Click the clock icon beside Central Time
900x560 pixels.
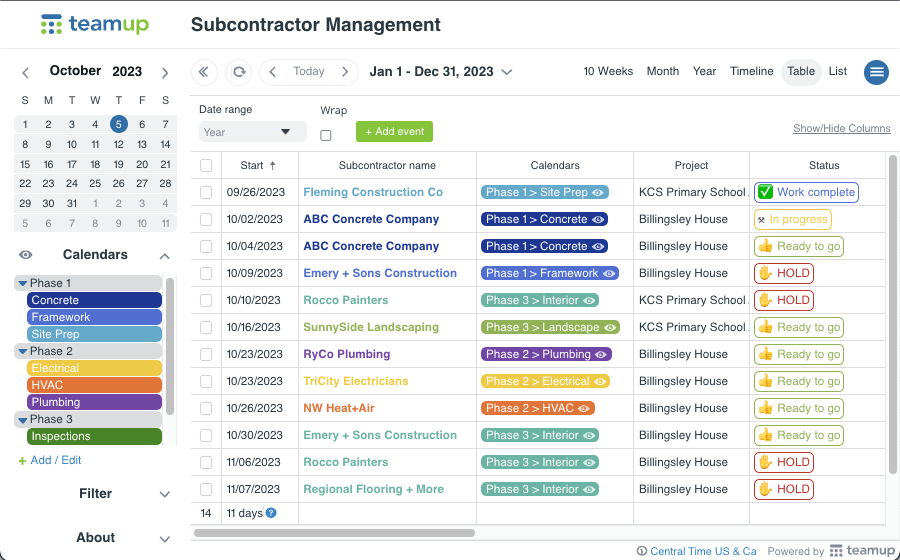[642, 551]
